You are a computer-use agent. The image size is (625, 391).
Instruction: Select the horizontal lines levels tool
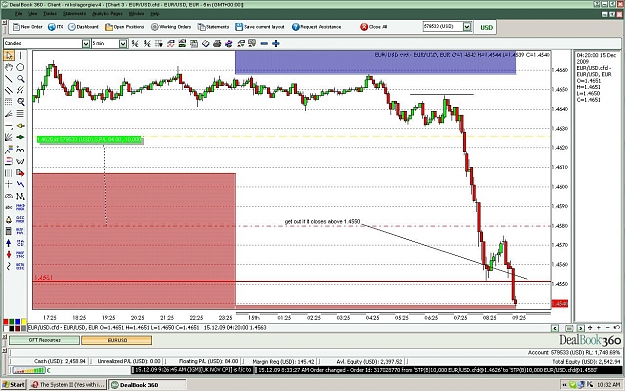[x=20, y=114]
